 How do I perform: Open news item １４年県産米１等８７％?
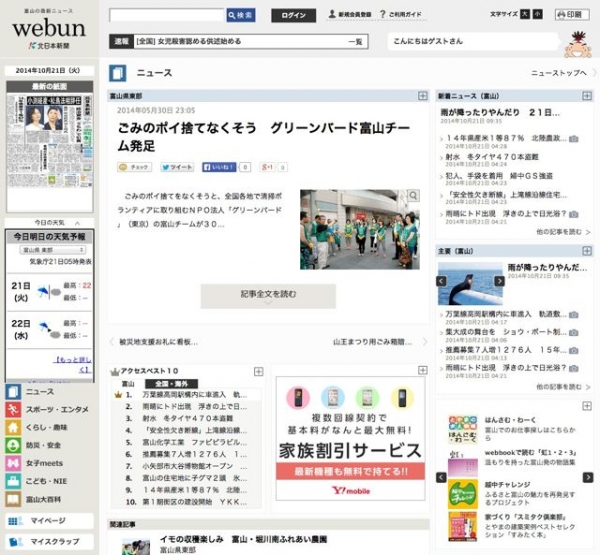tap(506, 138)
